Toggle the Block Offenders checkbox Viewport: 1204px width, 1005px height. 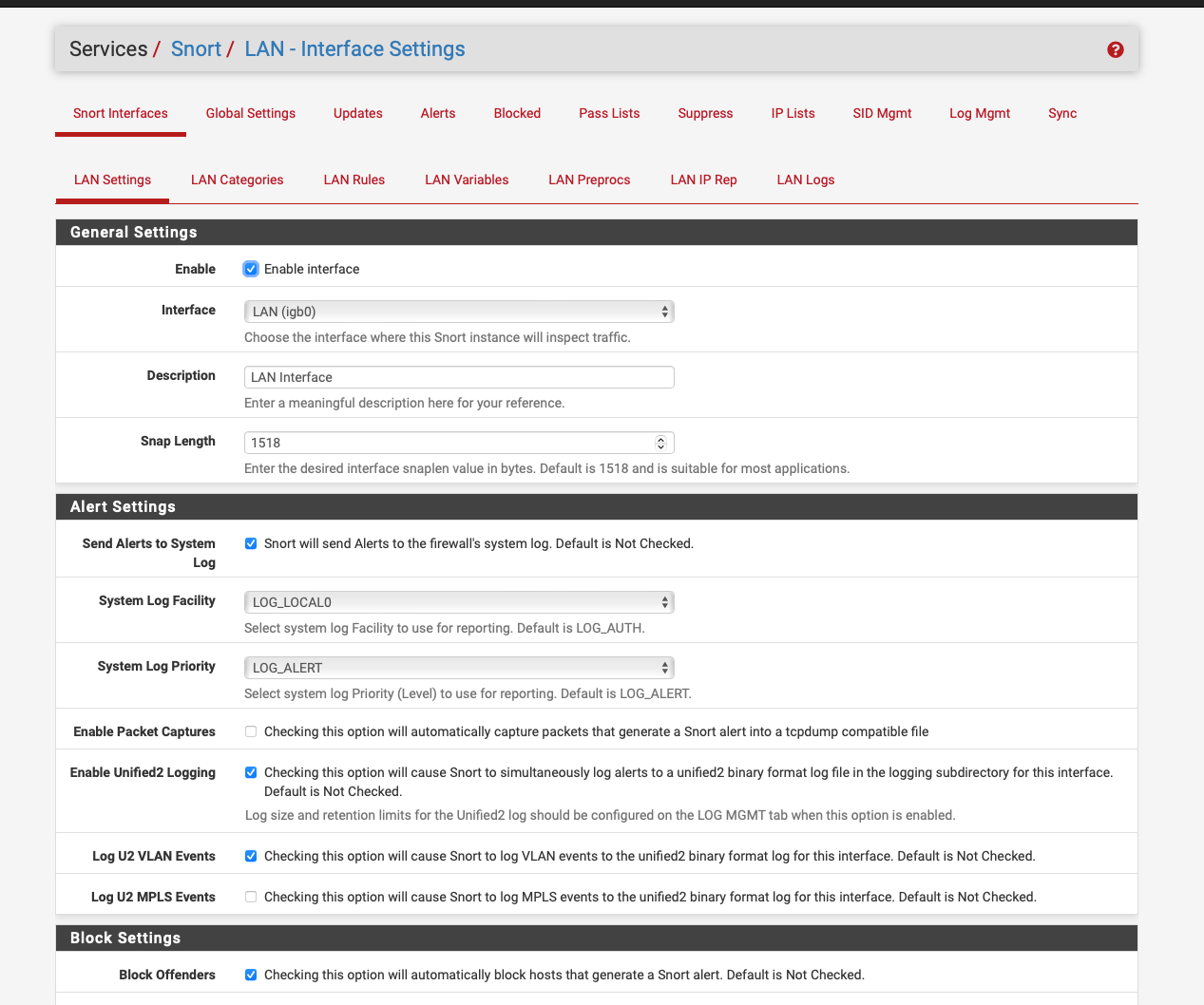tap(251, 975)
